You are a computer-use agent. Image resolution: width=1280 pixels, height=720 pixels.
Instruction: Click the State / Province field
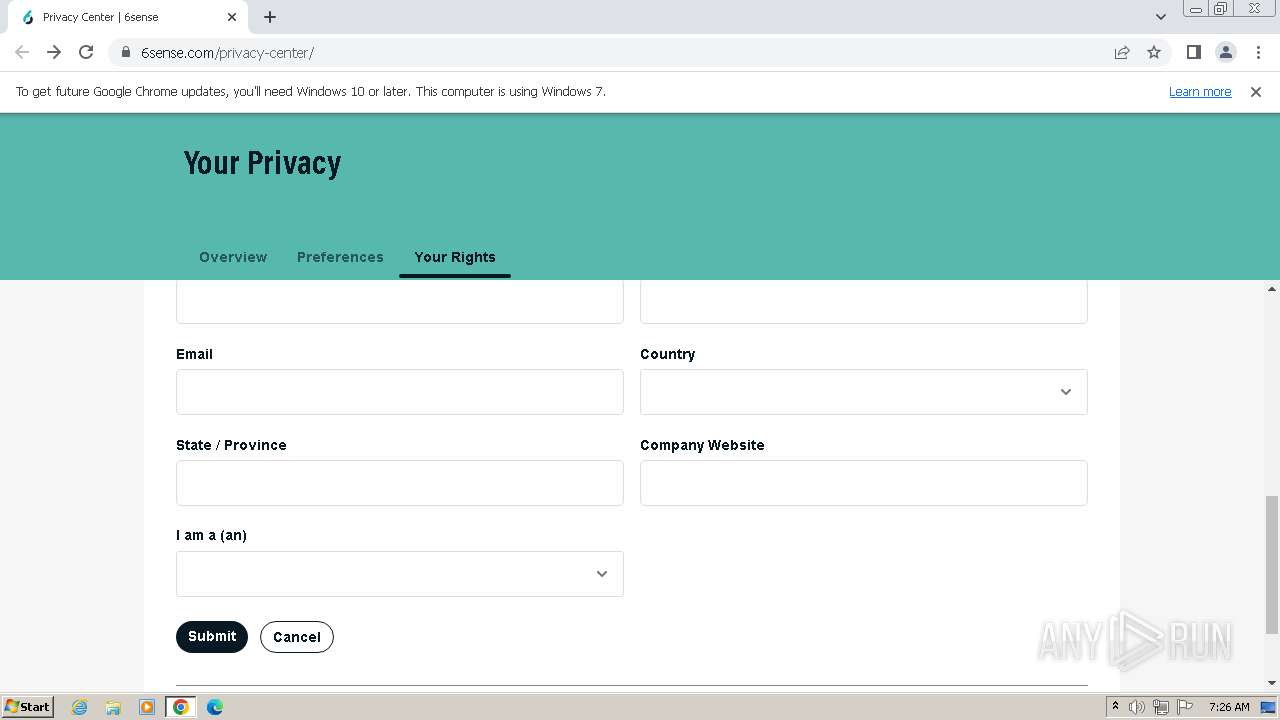(x=400, y=483)
